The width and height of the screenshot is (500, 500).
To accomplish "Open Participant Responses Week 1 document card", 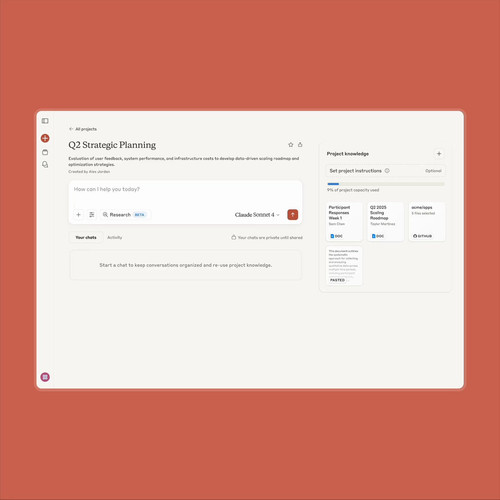I will pyautogui.click(x=344, y=221).
